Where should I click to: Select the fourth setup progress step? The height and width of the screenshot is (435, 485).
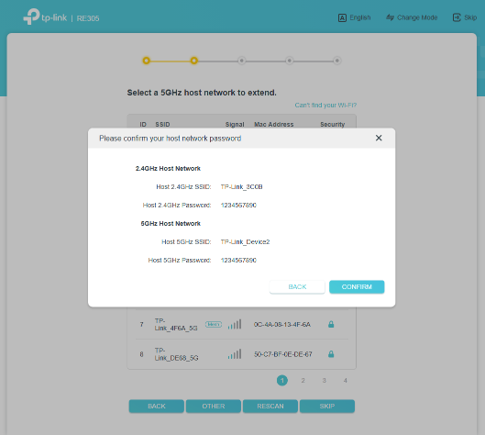click(x=289, y=61)
